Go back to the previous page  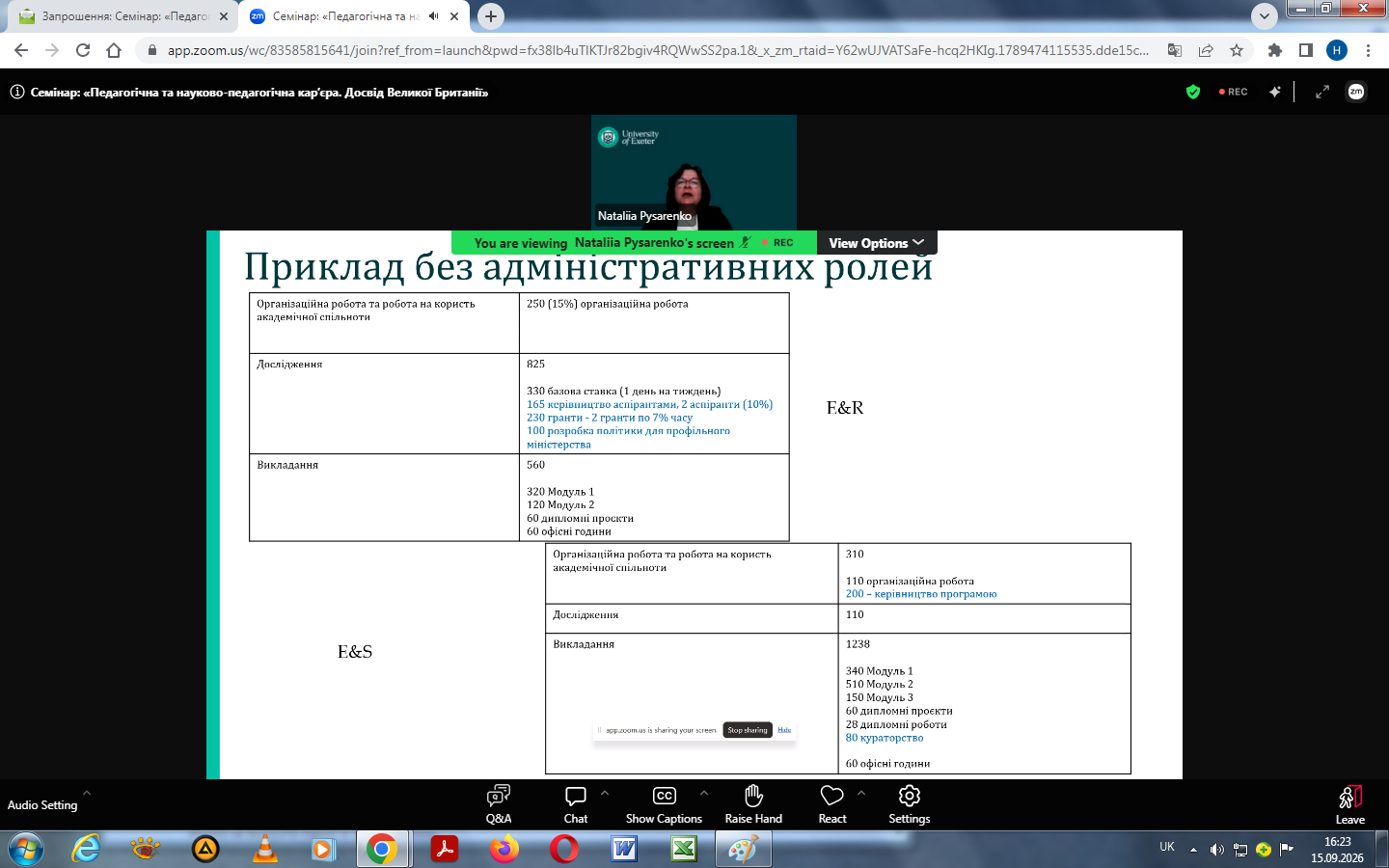click(x=21, y=50)
